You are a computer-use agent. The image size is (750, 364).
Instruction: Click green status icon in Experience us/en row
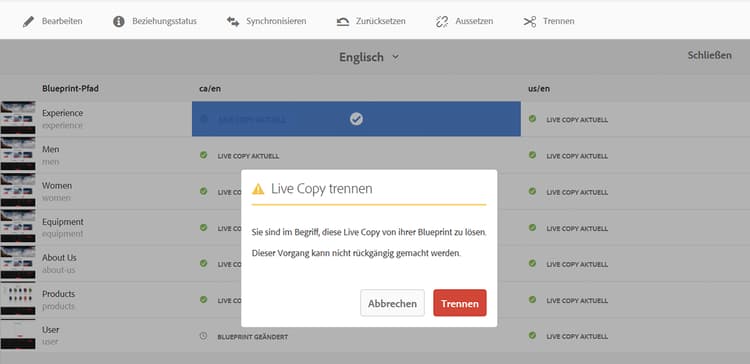tap(532, 119)
